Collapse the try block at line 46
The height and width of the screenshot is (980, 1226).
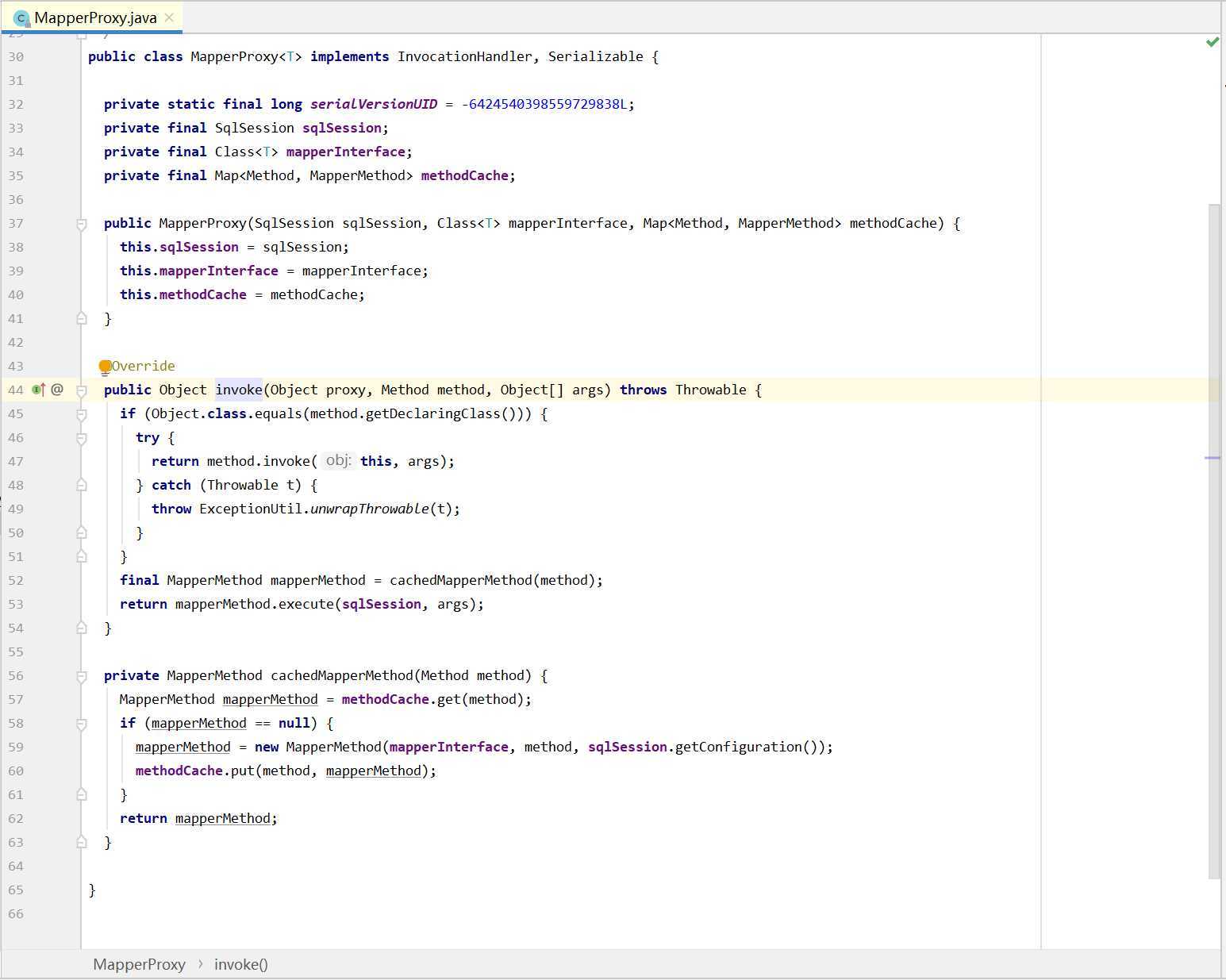coord(81,438)
